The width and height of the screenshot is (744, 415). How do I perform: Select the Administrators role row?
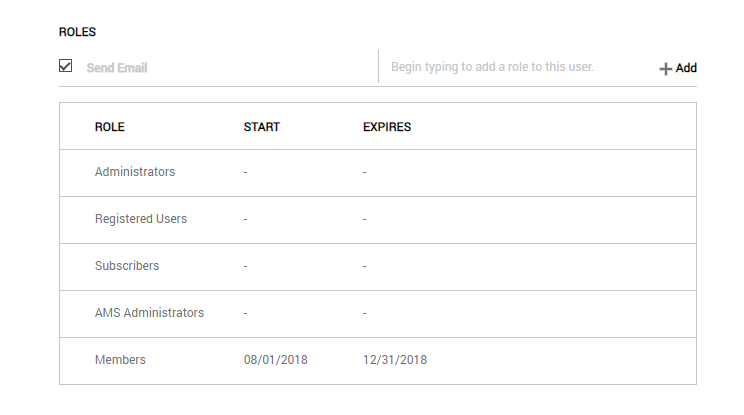[135, 172]
